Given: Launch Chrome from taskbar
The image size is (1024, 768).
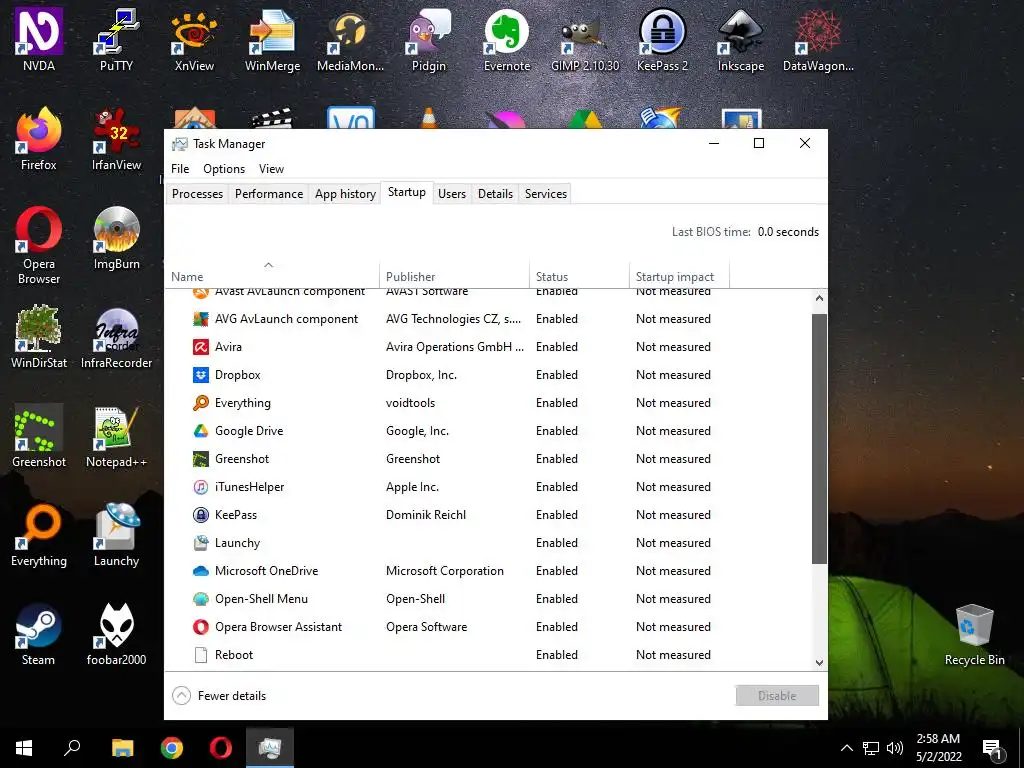Looking at the screenshot, I should (x=172, y=748).
